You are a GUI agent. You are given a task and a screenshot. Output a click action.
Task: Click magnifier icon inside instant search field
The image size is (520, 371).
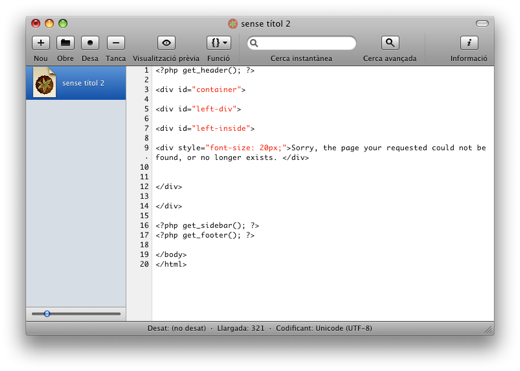(254, 43)
